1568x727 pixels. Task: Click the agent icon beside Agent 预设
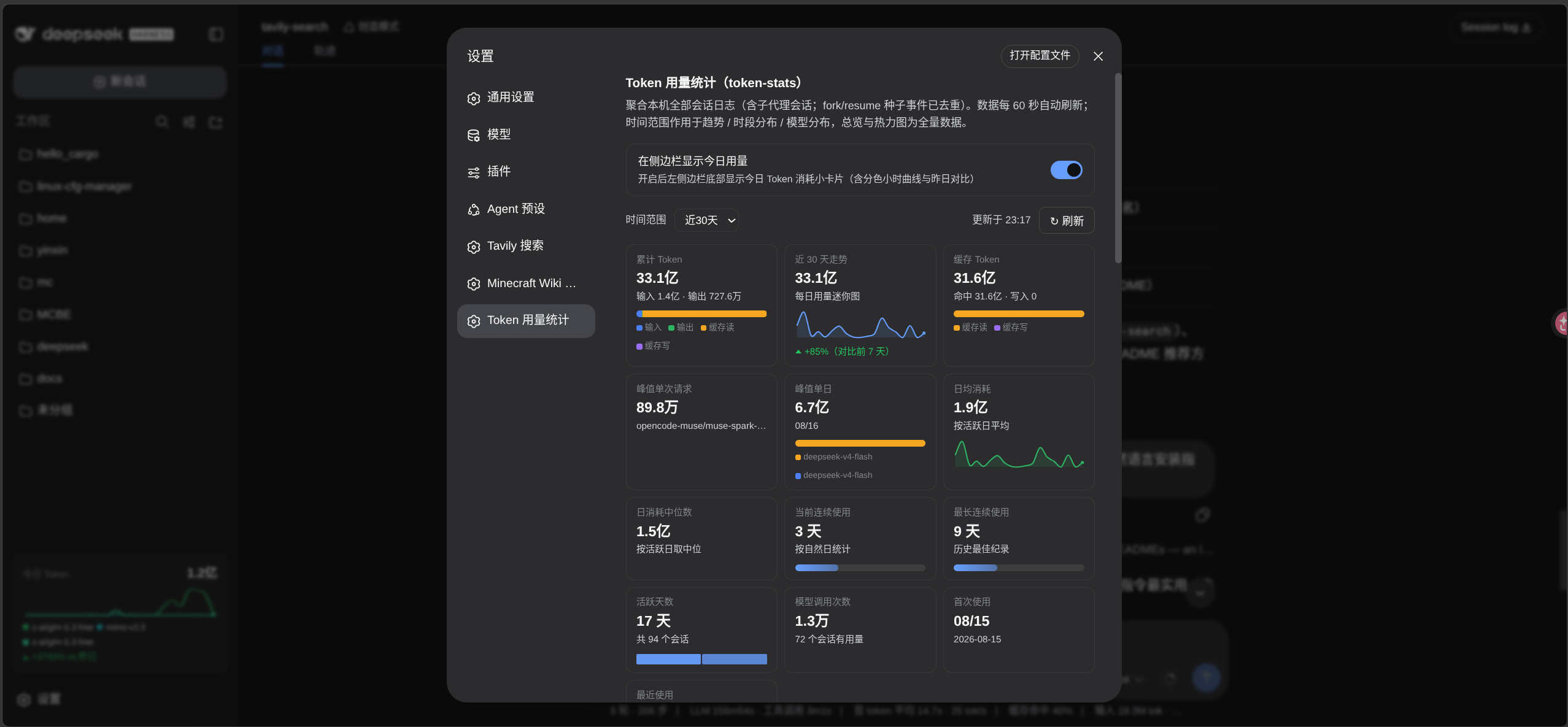[x=473, y=210]
